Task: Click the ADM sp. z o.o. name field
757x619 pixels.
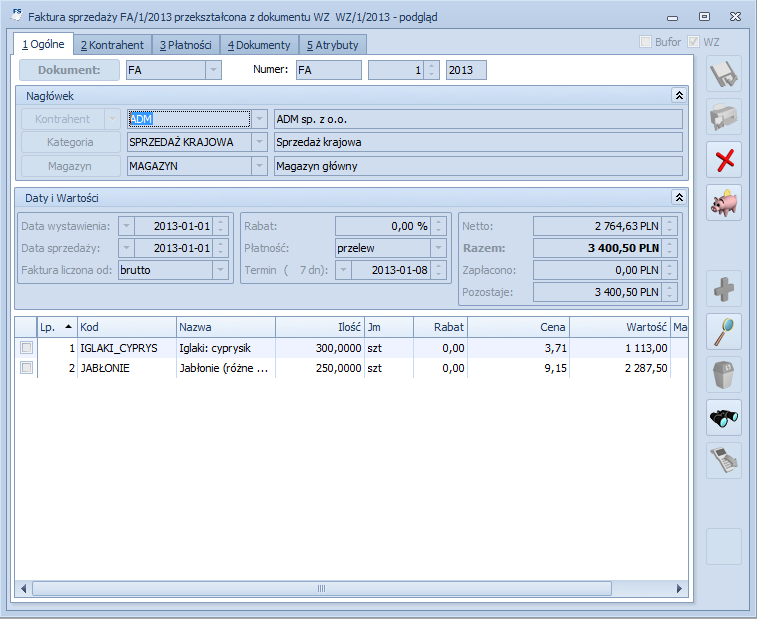Action: click(x=478, y=119)
